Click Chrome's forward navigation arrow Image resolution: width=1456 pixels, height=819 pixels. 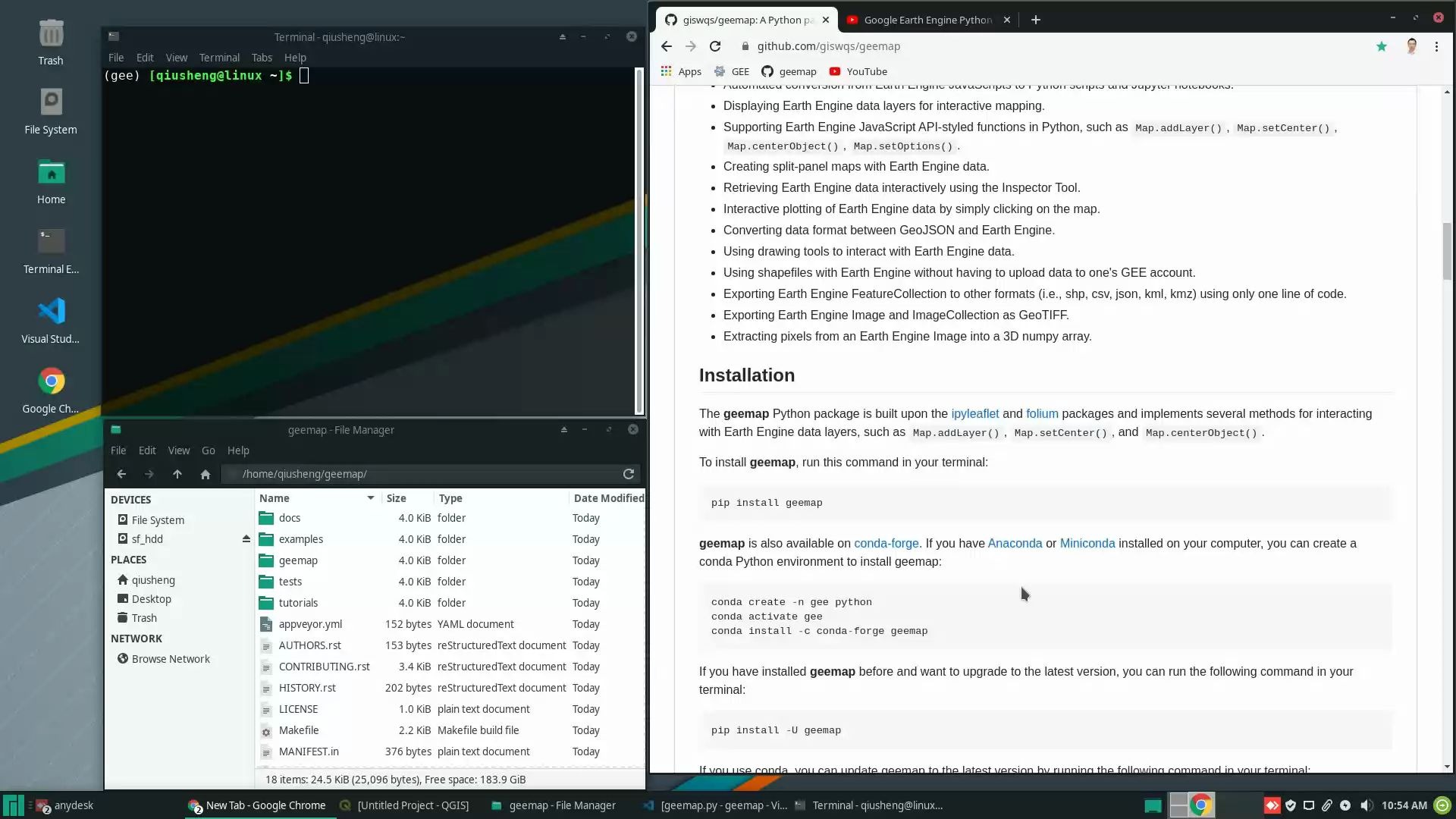690,46
